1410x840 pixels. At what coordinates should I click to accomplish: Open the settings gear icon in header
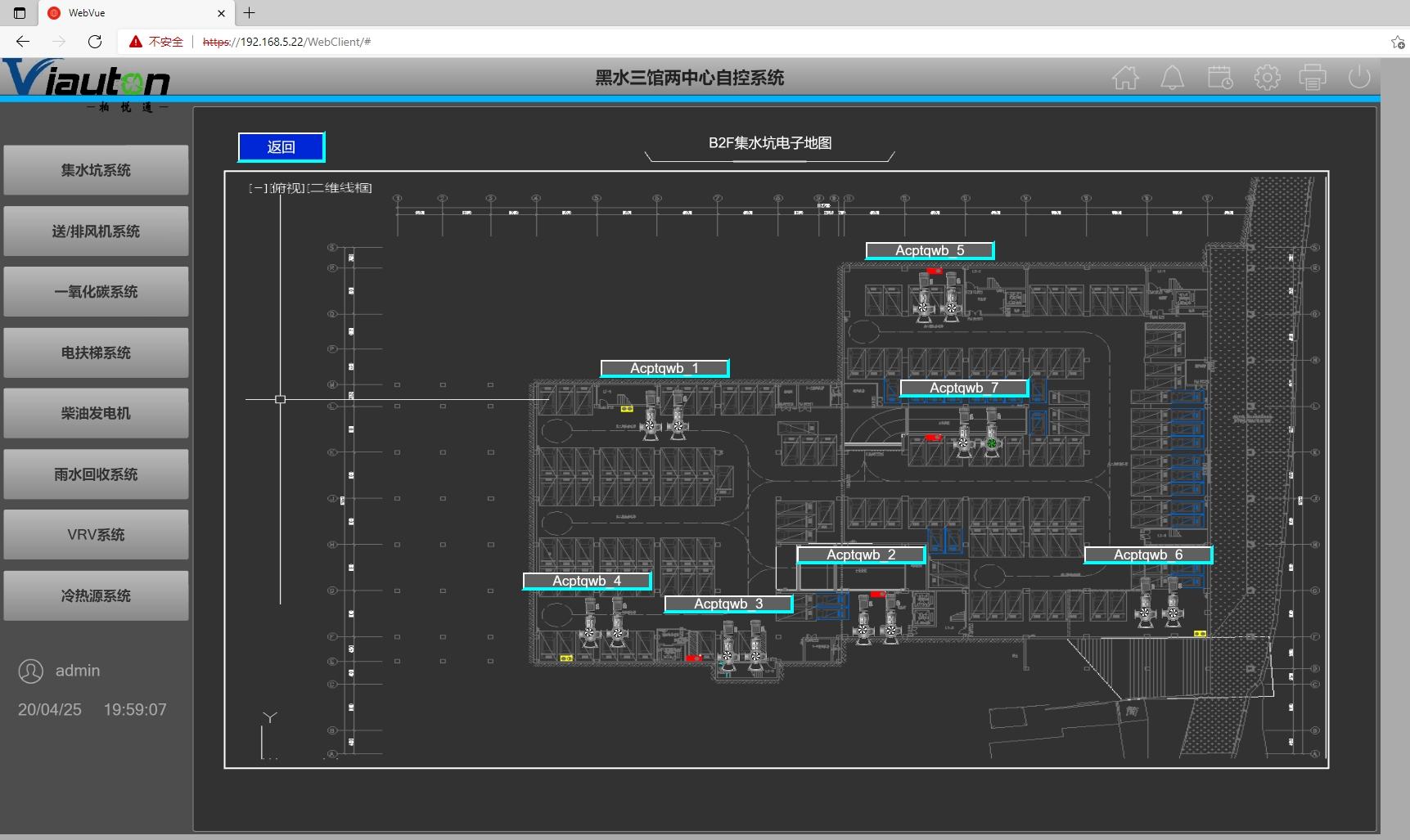[1267, 78]
